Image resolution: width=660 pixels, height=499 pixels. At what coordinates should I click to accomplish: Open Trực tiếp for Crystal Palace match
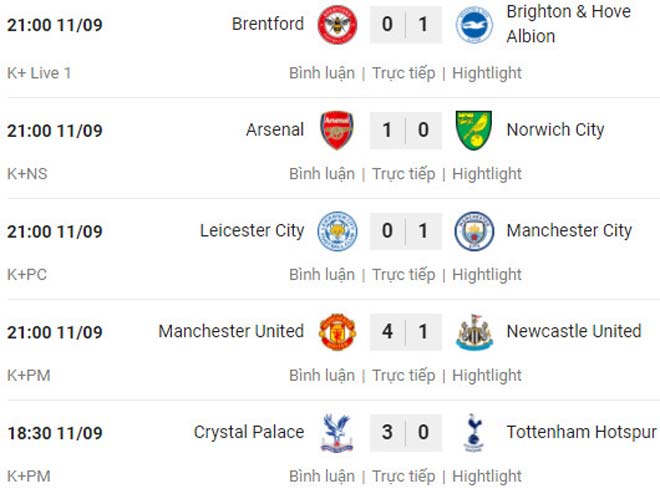(403, 476)
